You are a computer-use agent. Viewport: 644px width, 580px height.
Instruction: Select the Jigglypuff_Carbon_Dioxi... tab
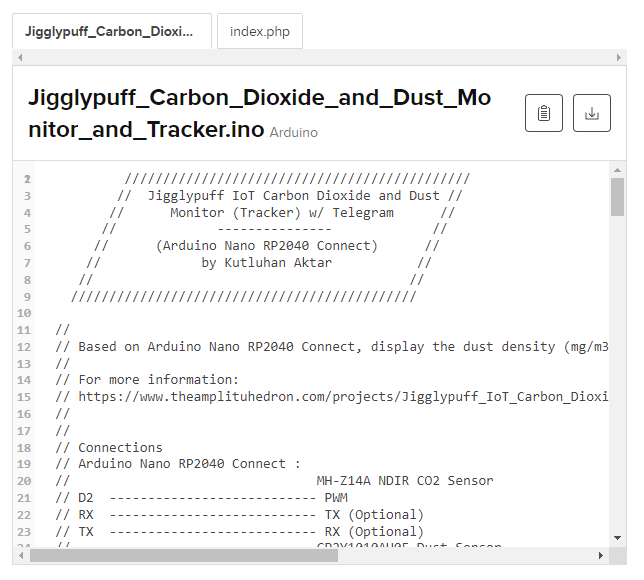pyautogui.click(x=111, y=31)
